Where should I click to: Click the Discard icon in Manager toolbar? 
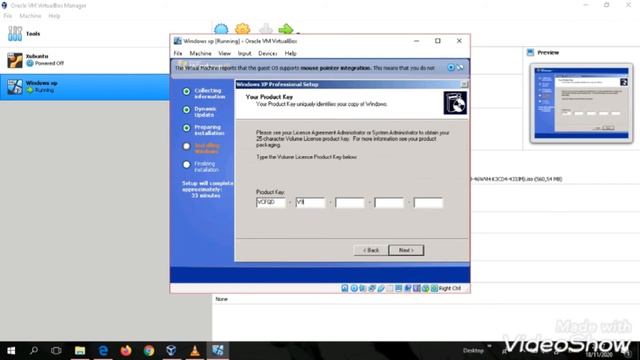(266, 29)
